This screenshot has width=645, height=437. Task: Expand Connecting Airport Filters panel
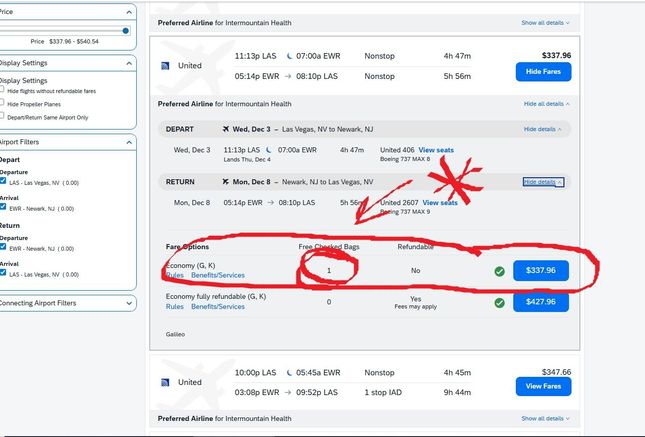pos(129,303)
